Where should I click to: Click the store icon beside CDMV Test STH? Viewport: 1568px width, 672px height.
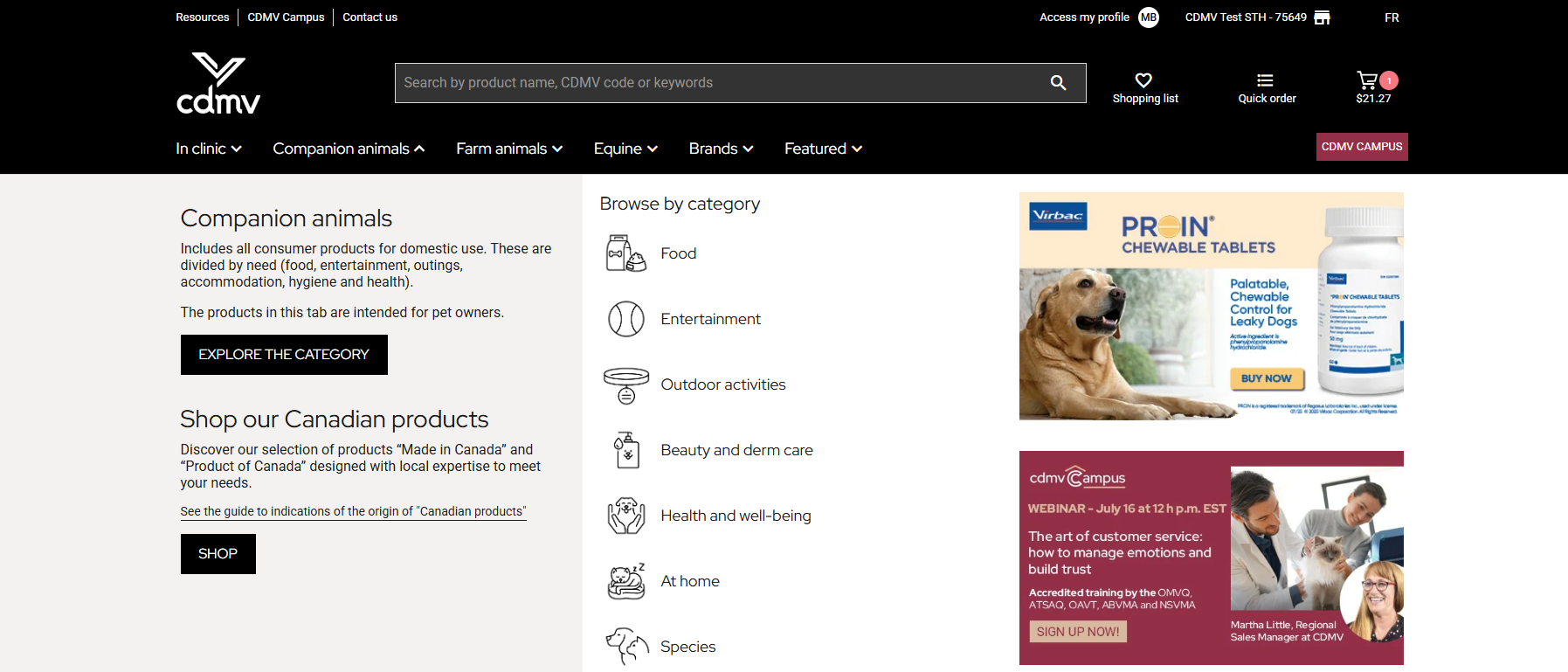click(x=1323, y=17)
